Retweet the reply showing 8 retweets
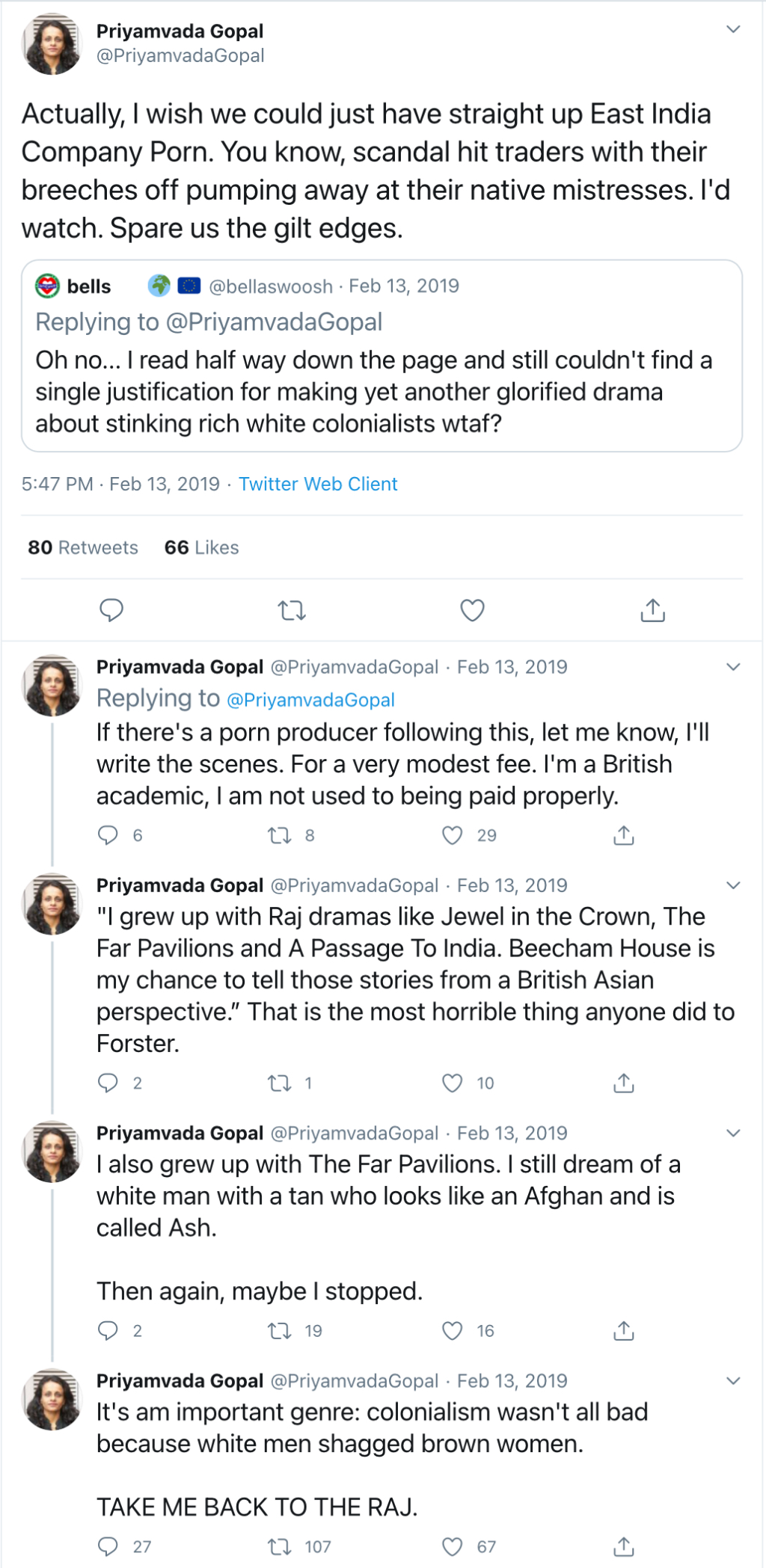 point(280,835)
